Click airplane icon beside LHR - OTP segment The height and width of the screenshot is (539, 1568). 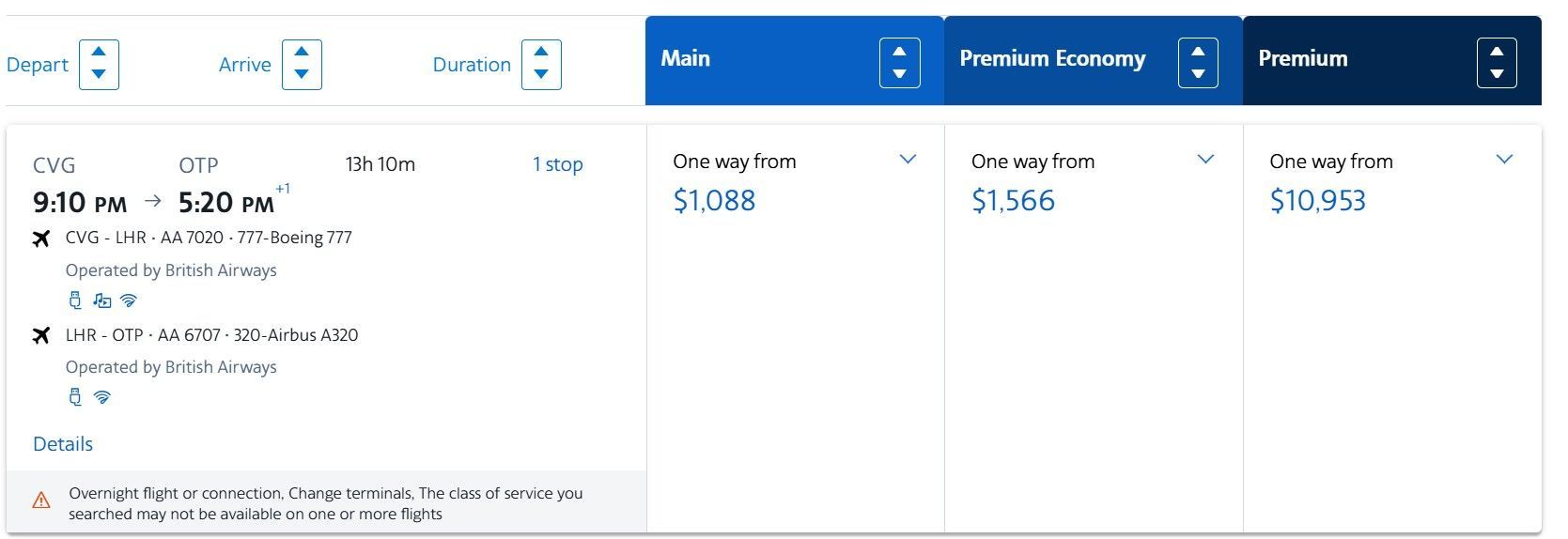(41, 335)
